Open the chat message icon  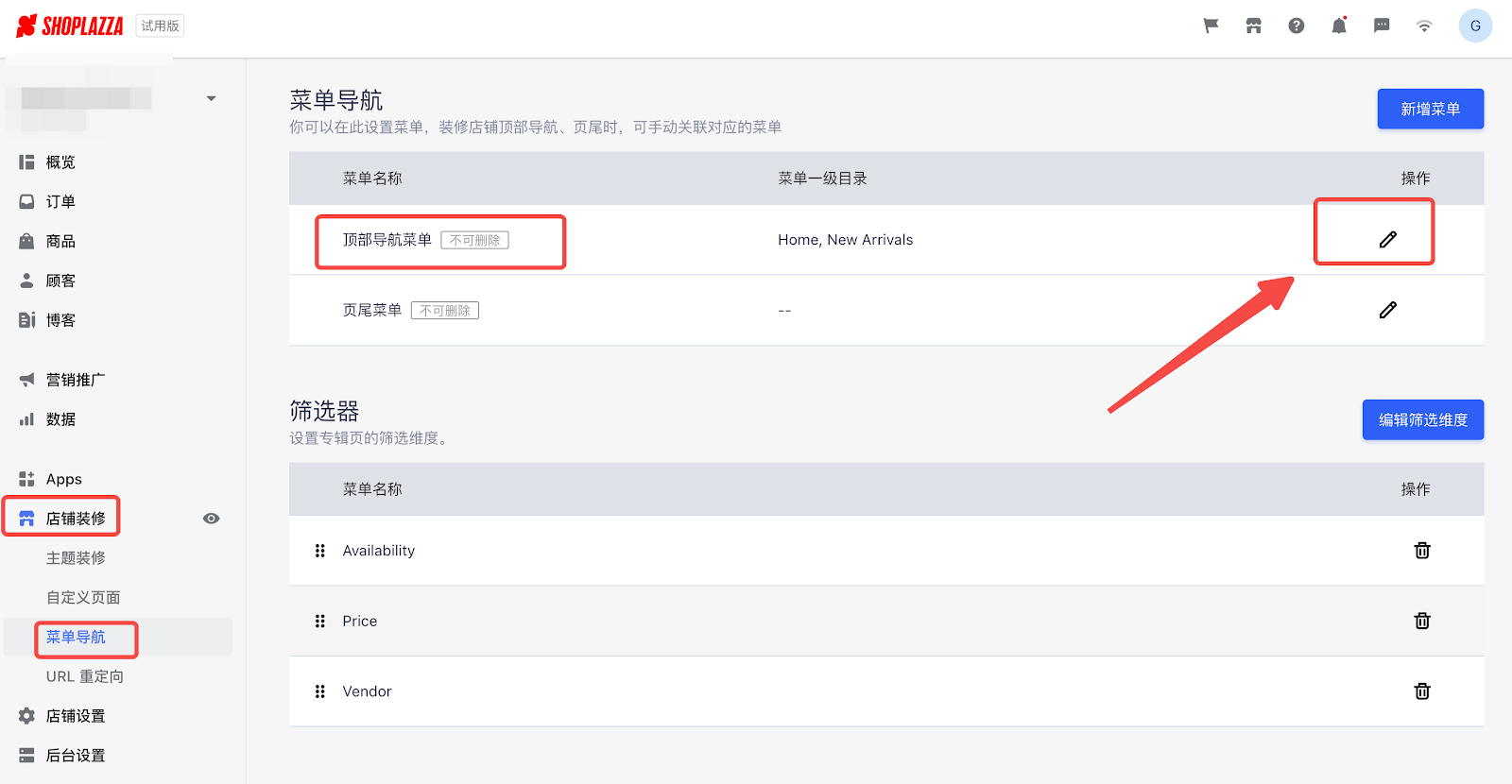pyautogui.click(x=1382, y=26)
